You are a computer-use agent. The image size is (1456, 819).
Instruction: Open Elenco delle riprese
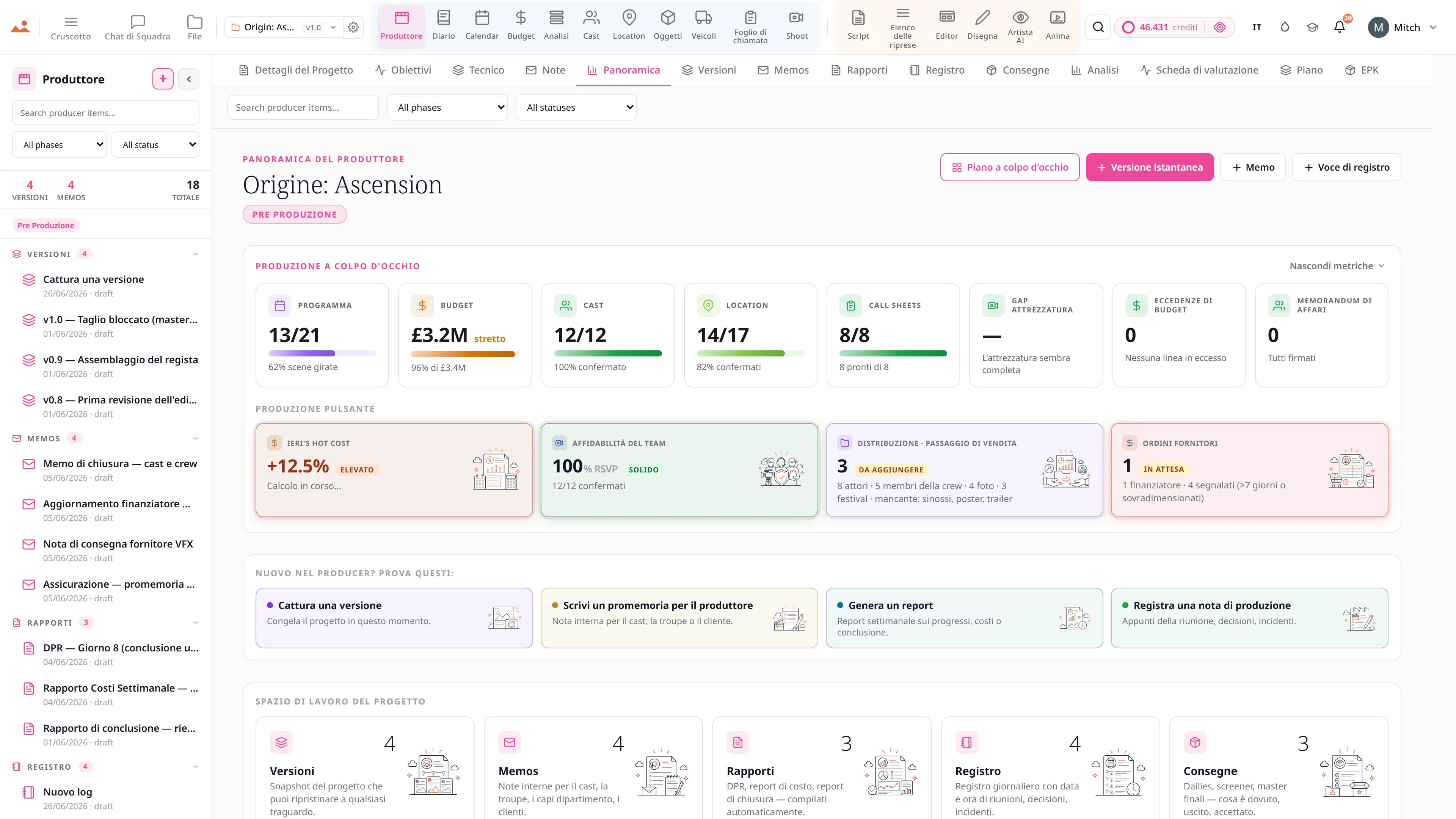coord(903,27)
